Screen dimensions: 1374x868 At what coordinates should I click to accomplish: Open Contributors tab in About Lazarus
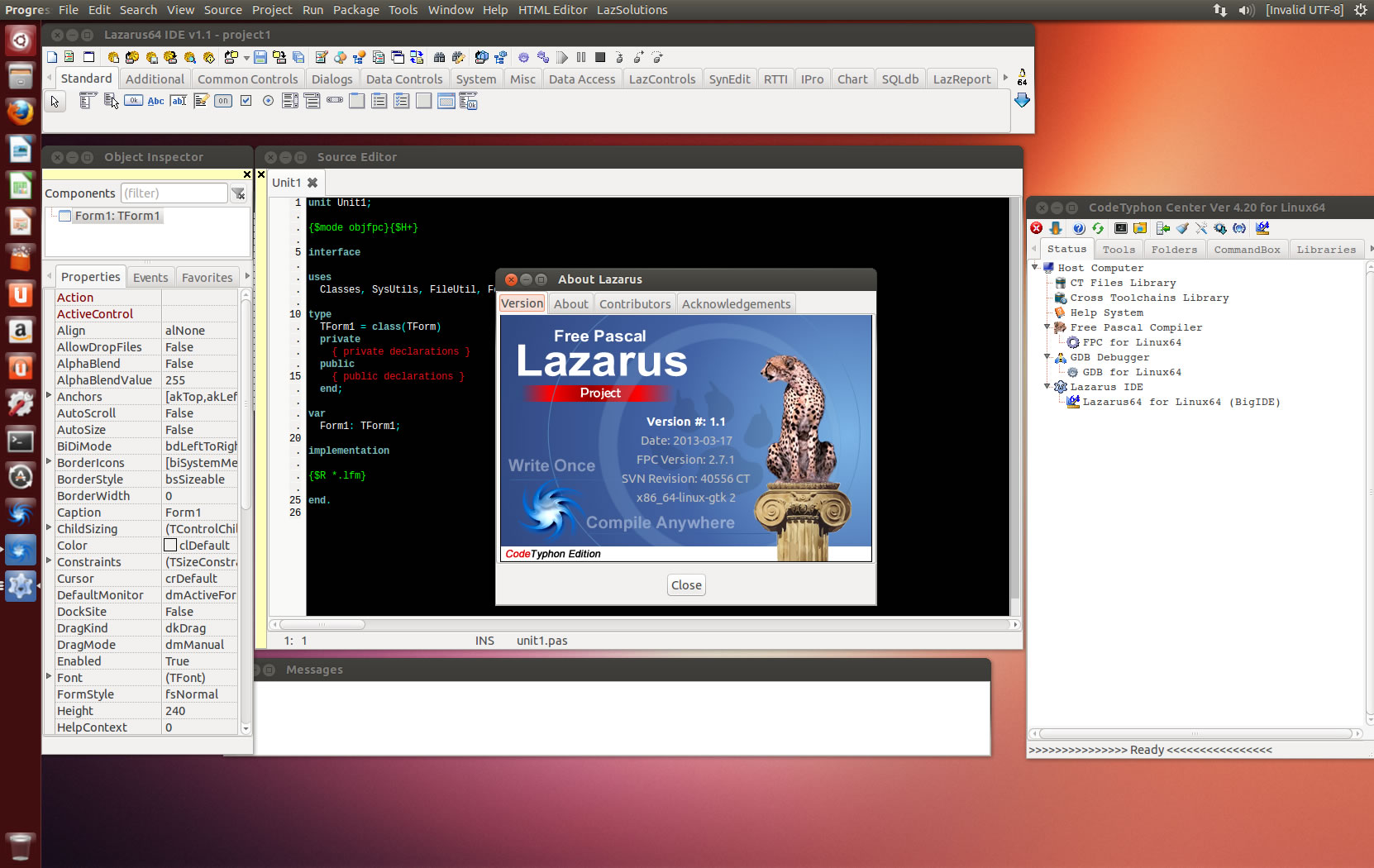coord(635,303)
